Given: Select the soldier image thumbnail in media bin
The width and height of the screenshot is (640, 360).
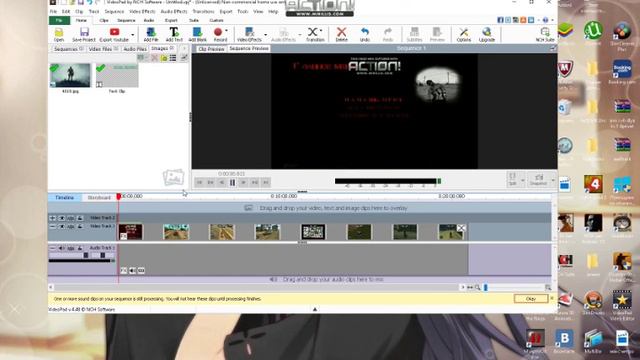Looking at the screenshot, I should [x=70, y=75].
